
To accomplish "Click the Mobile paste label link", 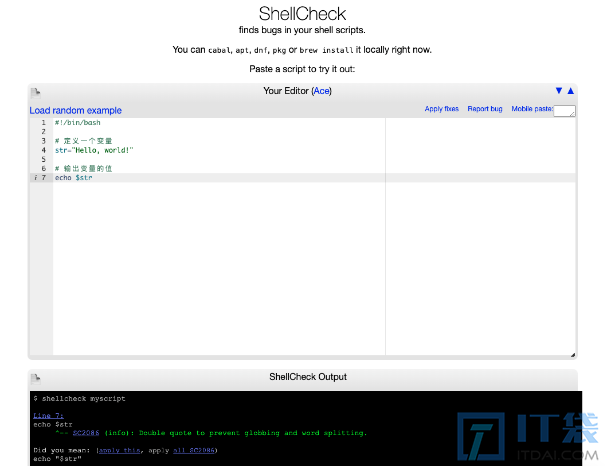I will (x=532, y=109).
